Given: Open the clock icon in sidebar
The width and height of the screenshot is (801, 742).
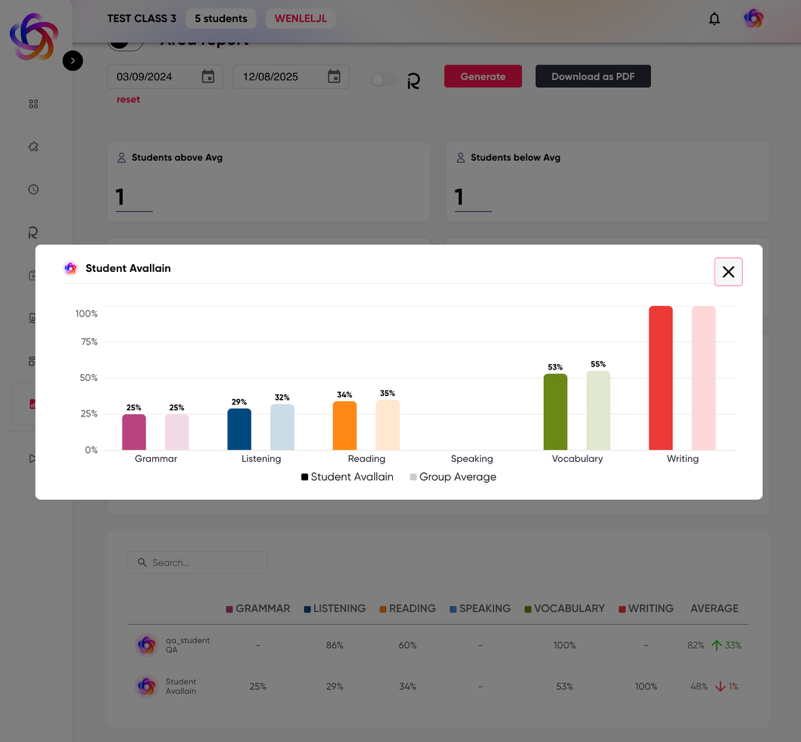Looking at the screenshot, I should click(x=33, y=189).
